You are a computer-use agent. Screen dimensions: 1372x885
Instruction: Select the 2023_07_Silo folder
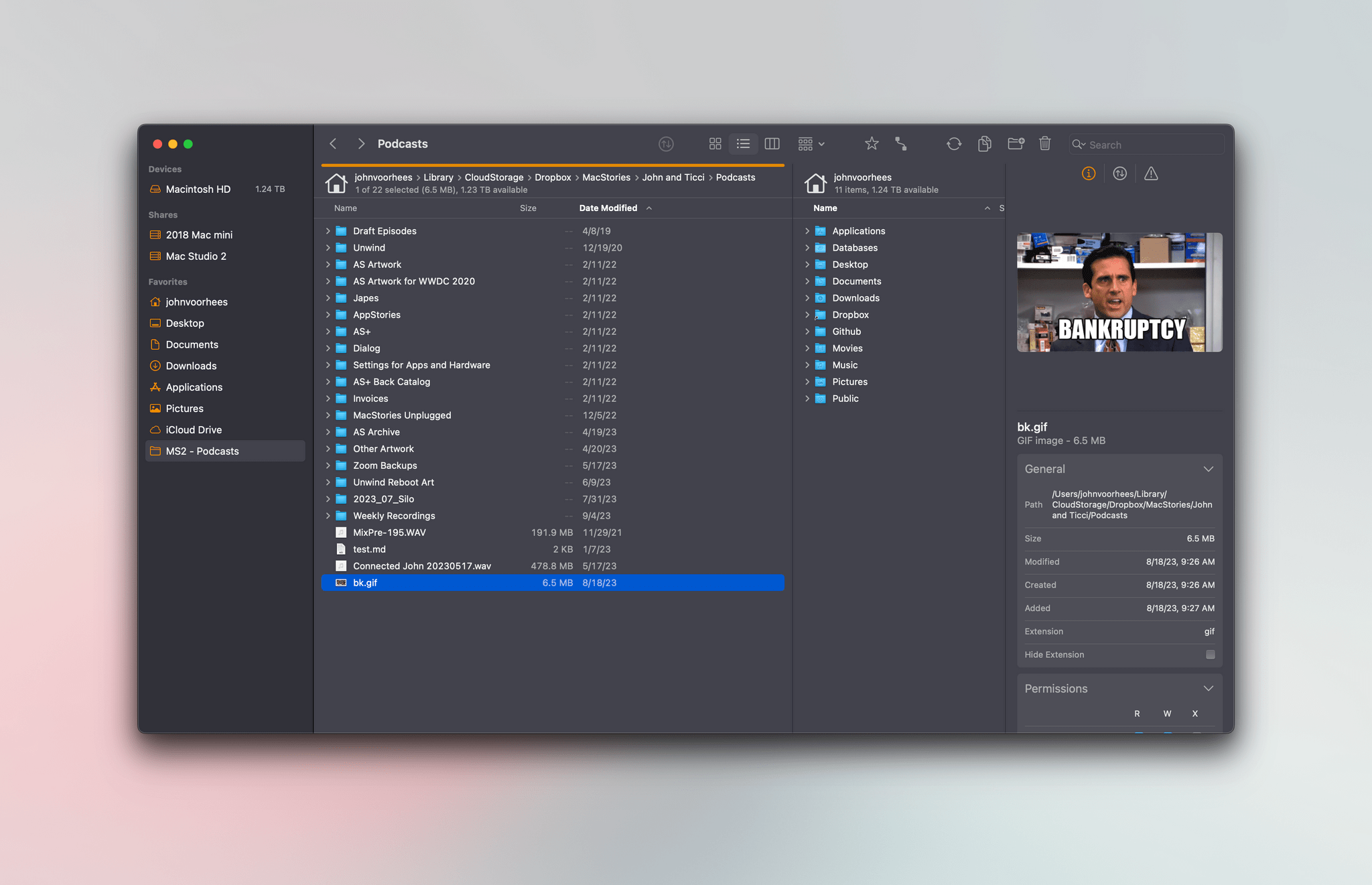point(553,499)
